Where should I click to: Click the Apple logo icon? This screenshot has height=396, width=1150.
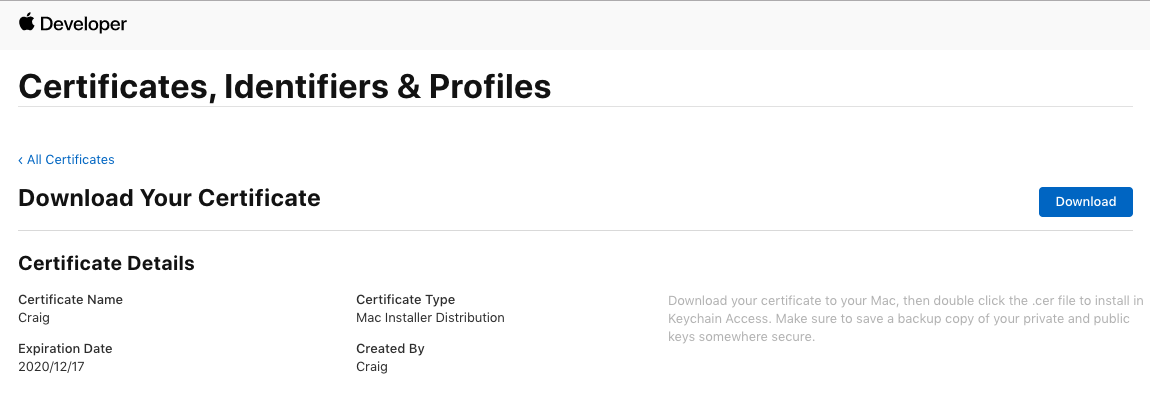click(x=26, y=23)
